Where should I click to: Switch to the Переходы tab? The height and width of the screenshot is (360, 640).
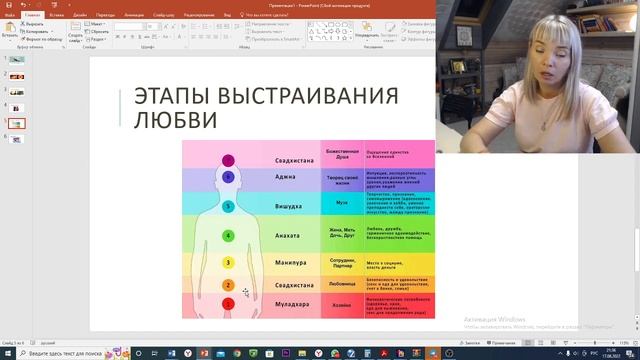(x=105, y=15)
